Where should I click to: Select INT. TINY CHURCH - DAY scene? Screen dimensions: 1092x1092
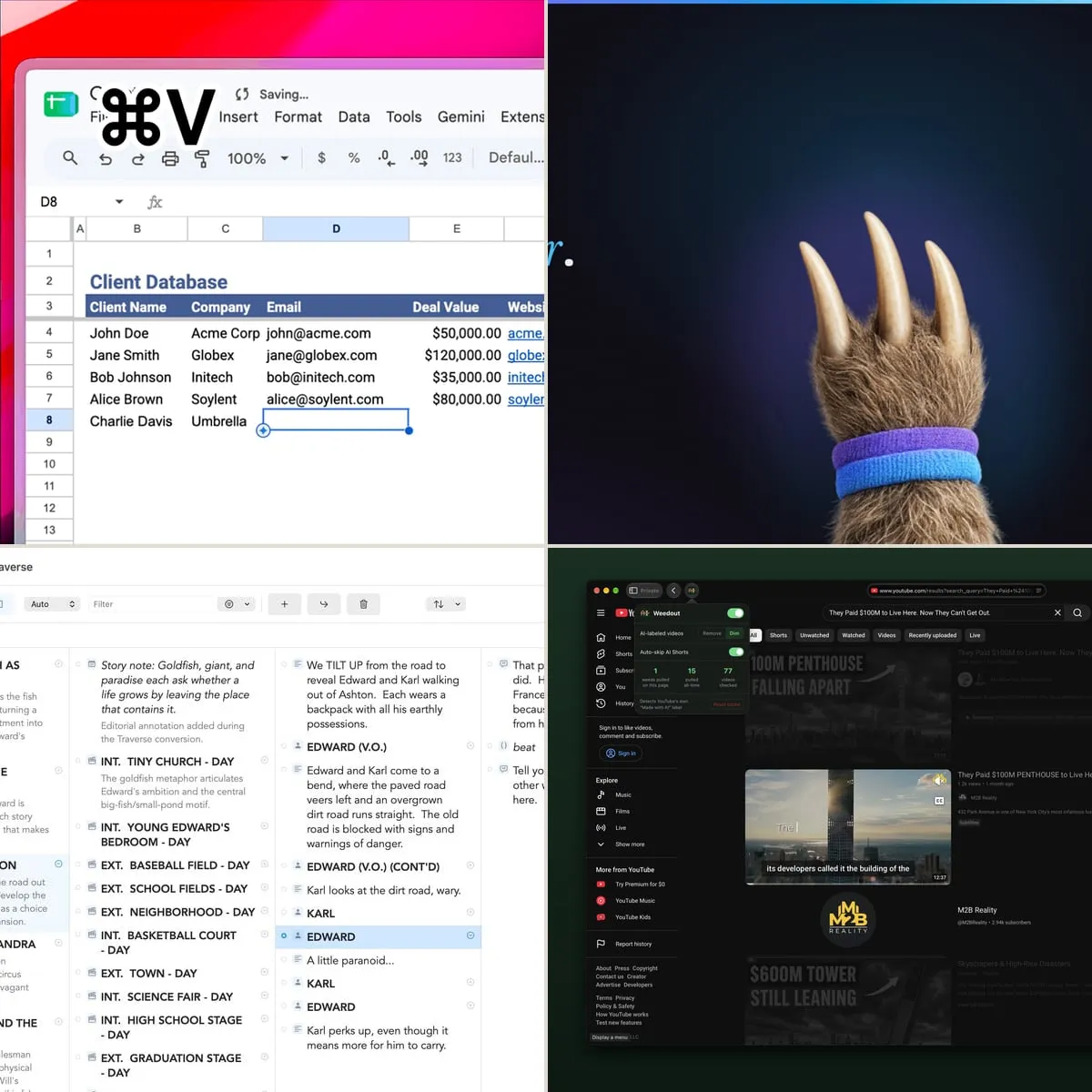coord(167,762)
